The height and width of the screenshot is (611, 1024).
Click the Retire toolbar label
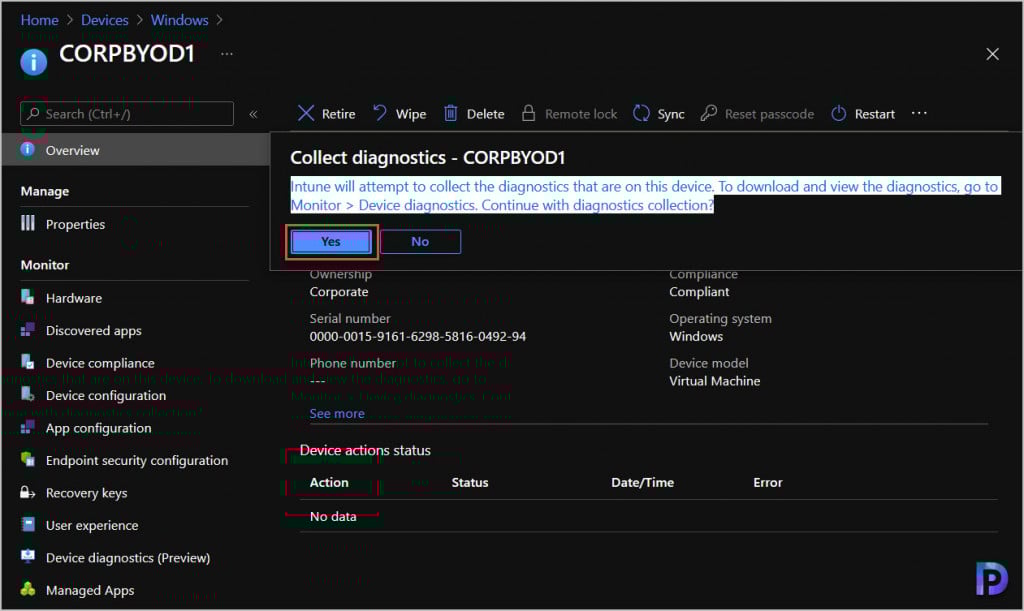click(x=338, y=114)
